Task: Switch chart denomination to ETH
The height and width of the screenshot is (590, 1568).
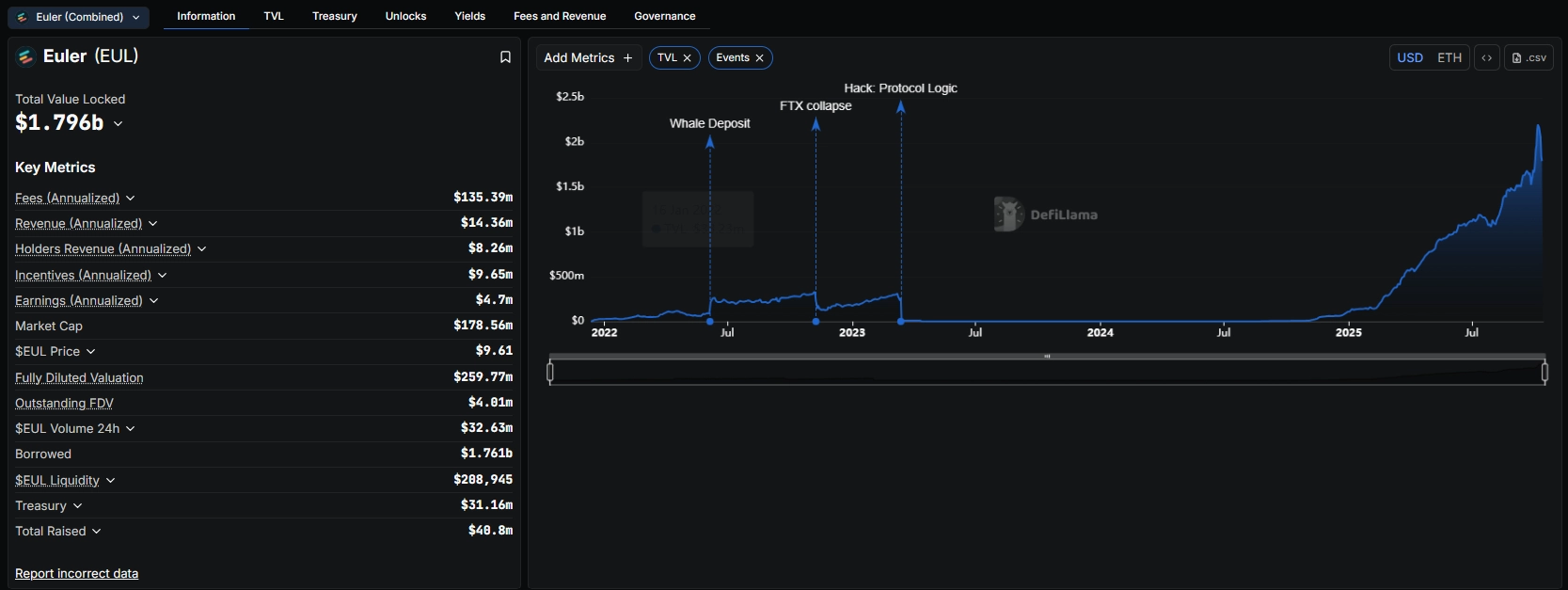Action: pyautogui.click(x=1449, y=57)
